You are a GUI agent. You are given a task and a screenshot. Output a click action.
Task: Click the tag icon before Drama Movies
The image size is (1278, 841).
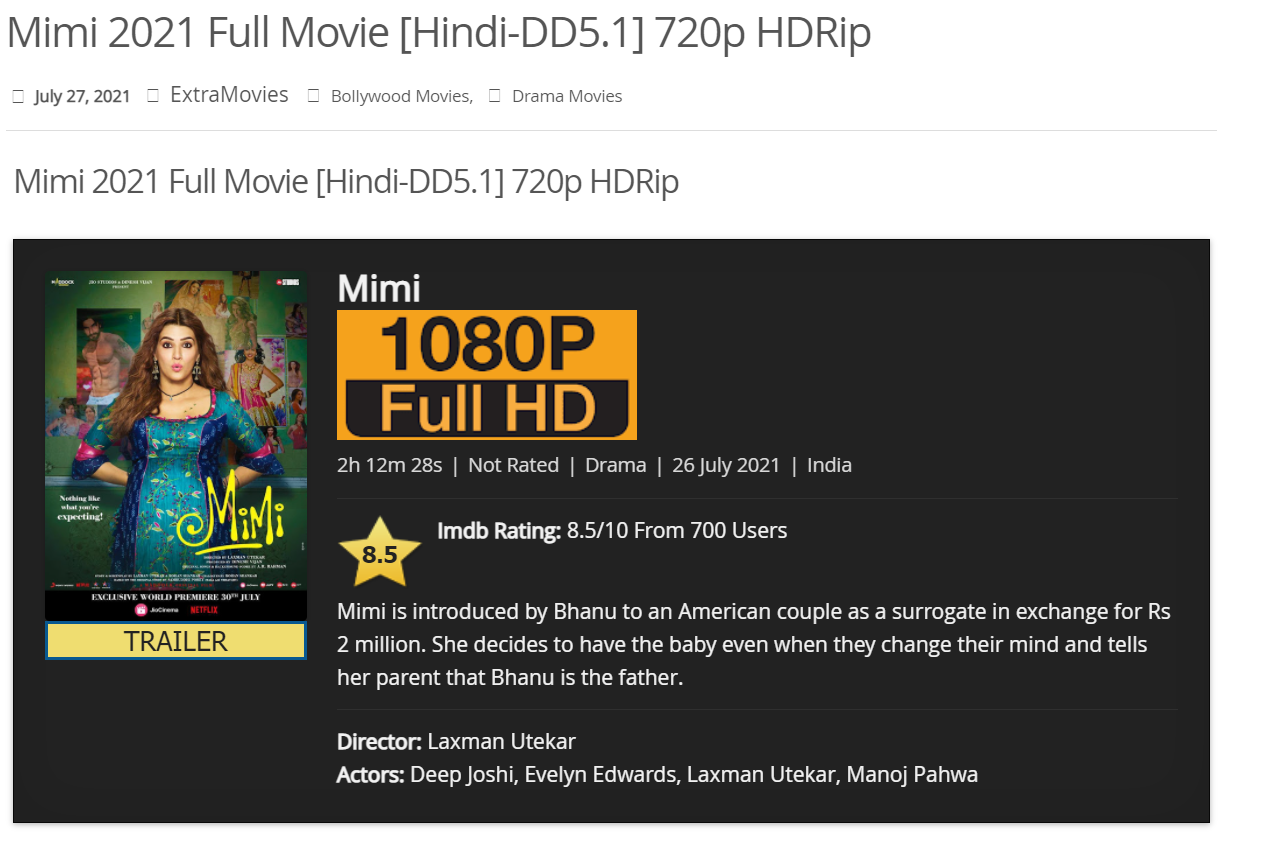(494, 96)
